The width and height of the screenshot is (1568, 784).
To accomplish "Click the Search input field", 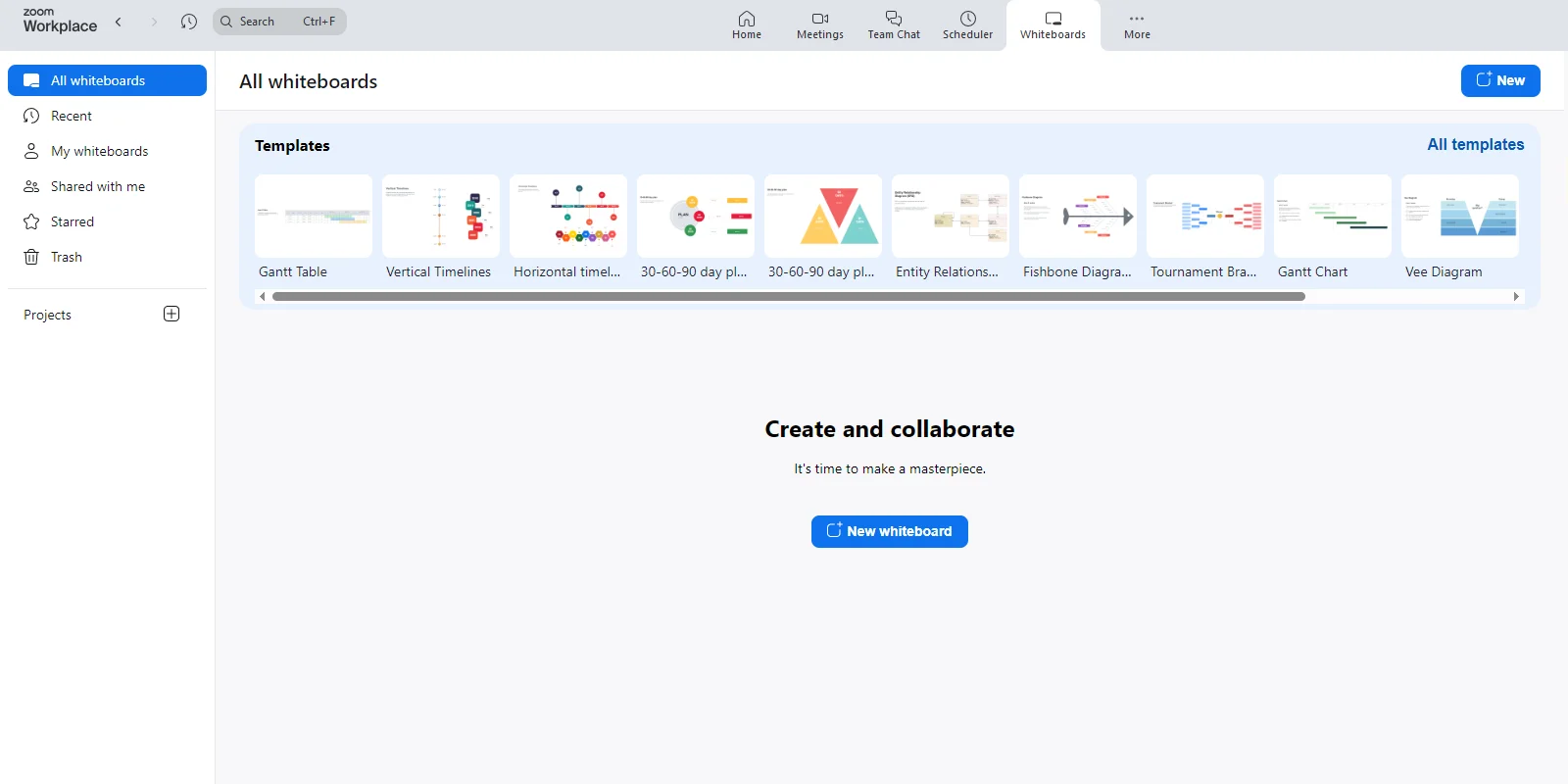I will point(279,22).
